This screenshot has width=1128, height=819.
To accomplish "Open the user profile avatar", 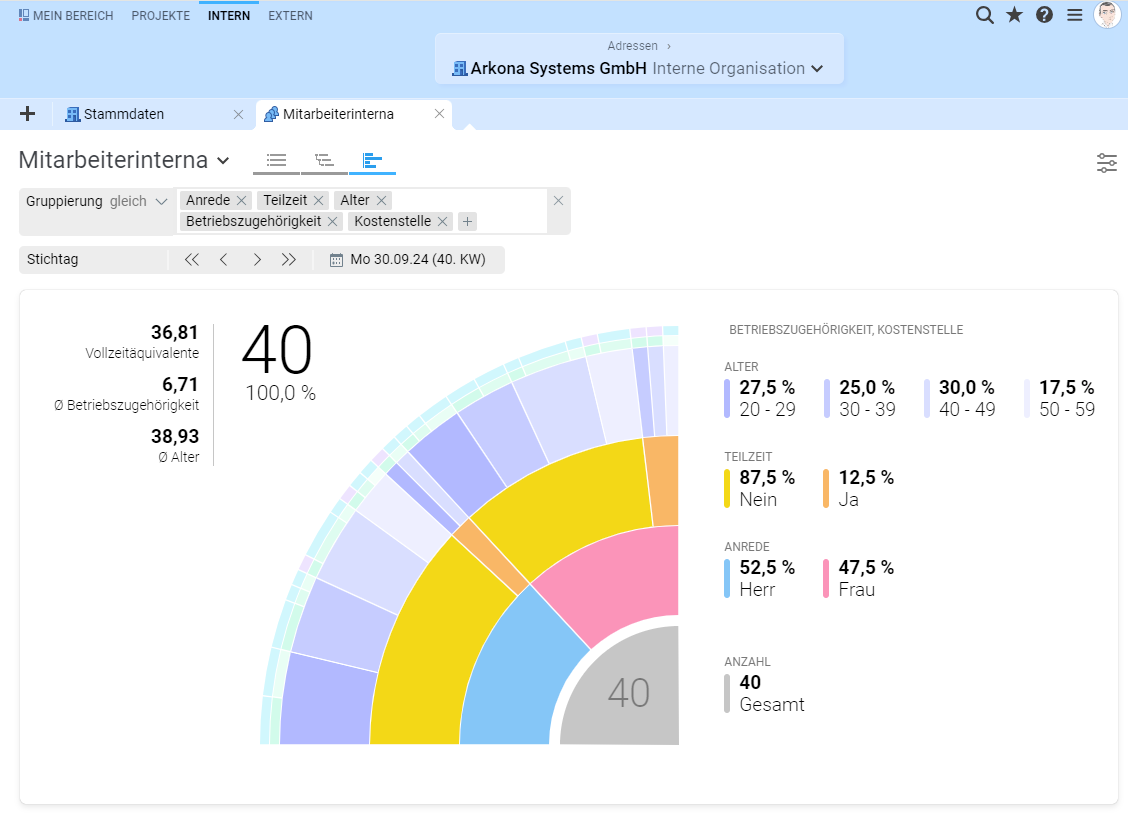I will (1106, 14).
